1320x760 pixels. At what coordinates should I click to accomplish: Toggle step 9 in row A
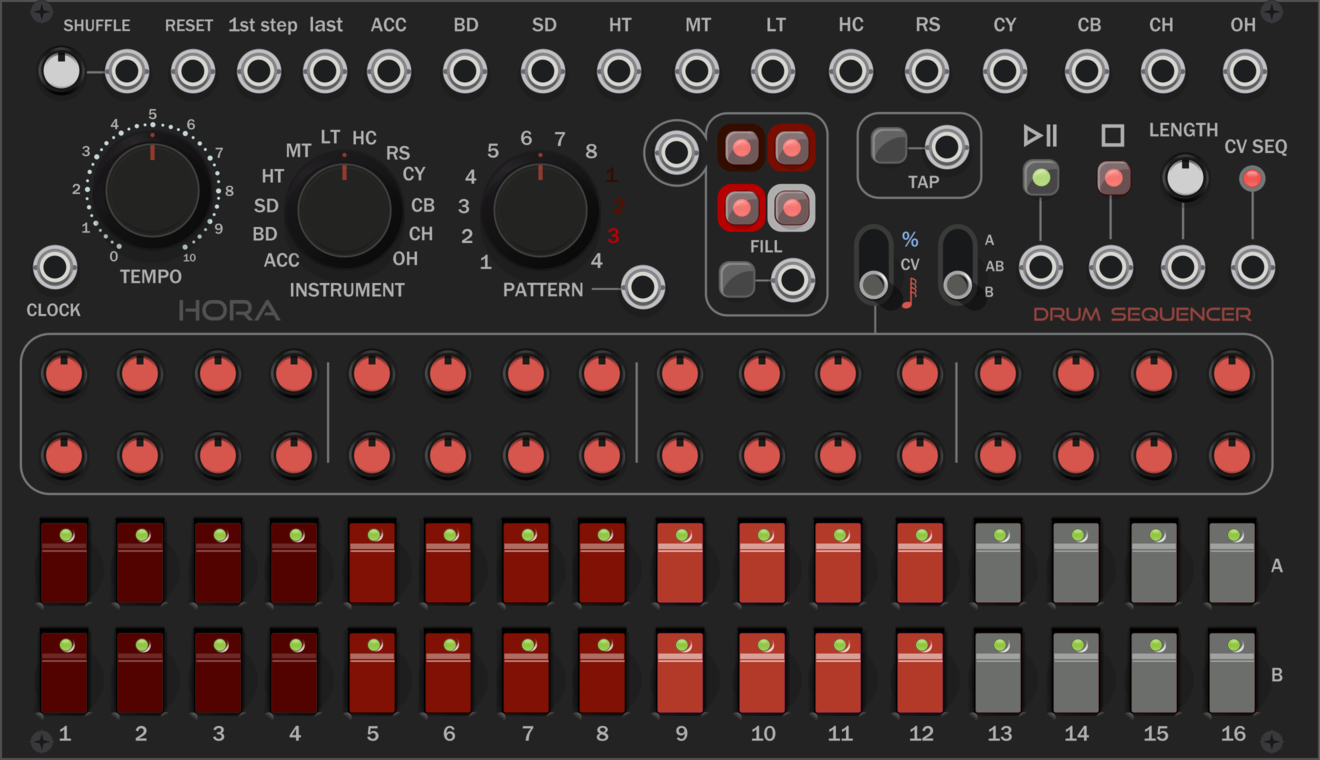pyautogui.click(x=680, y=562)
